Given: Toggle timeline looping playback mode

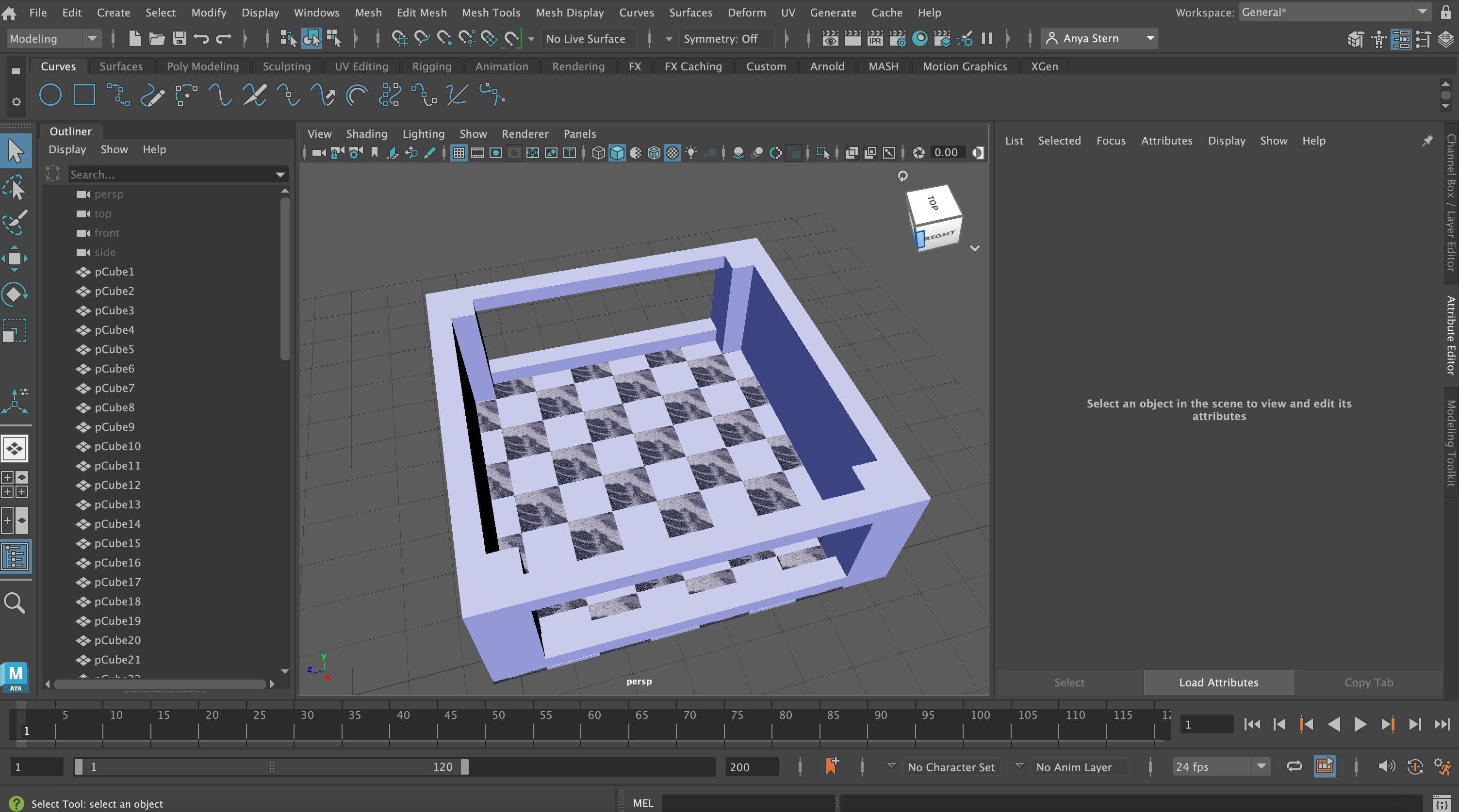Looking at the screenshot, I should (1294, 767).
